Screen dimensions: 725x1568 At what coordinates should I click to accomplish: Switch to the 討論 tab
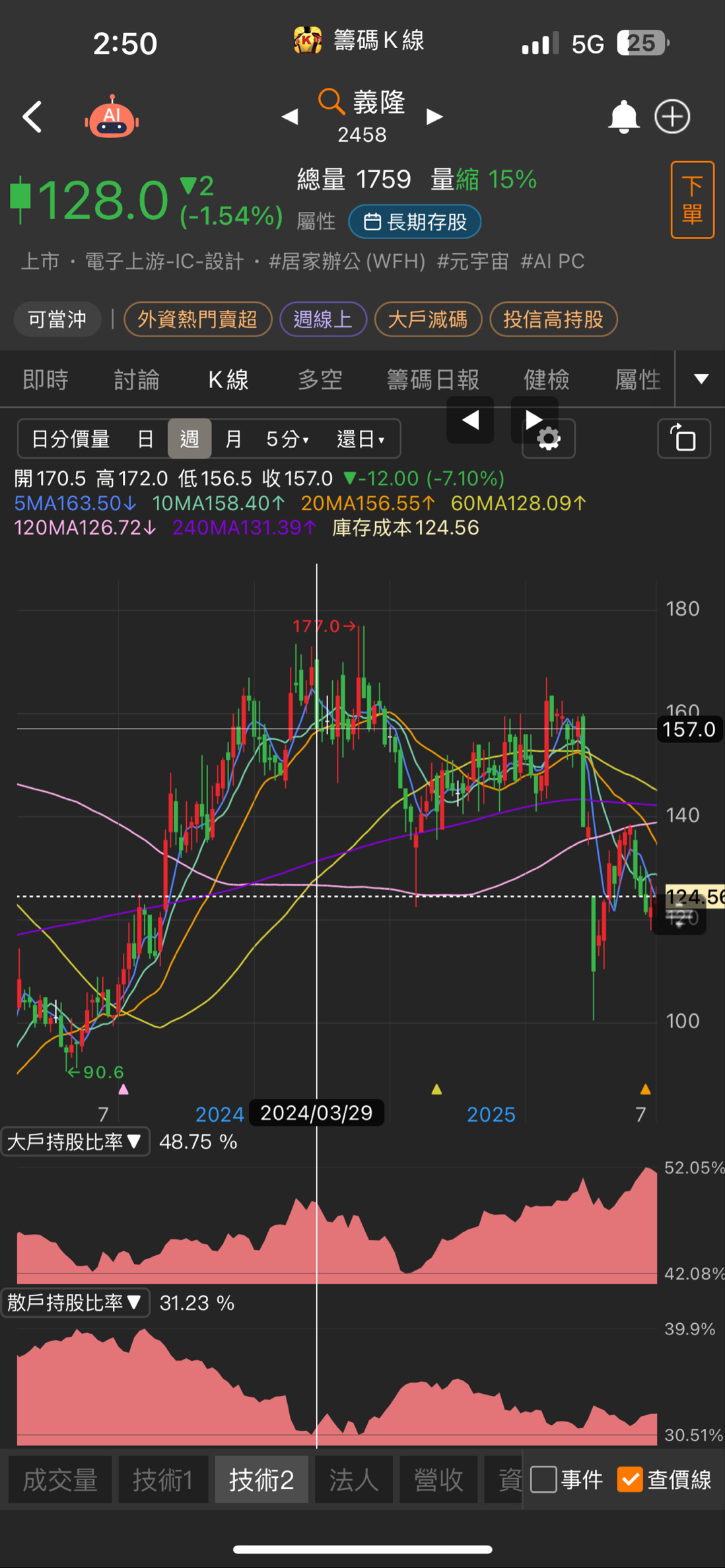coord(137,379)
